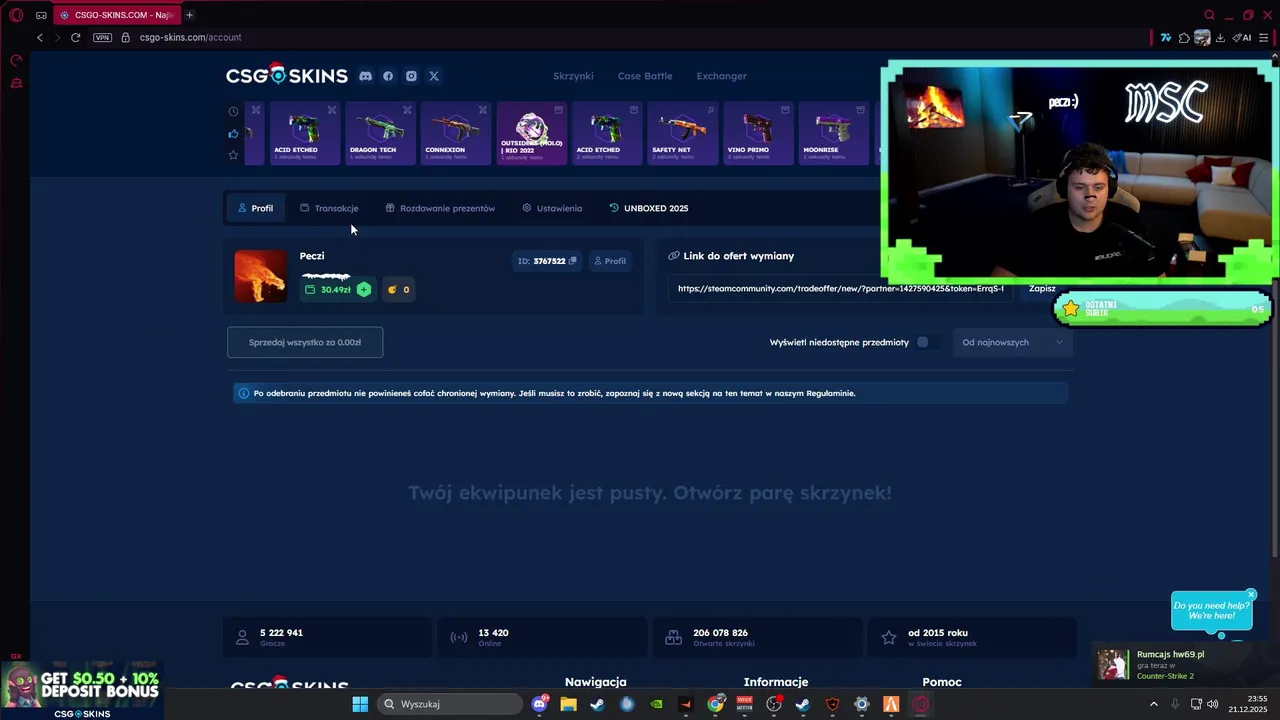Open File Explorer from the taskbar
The width and height of the screenshot is (1280, 720).
569,704
